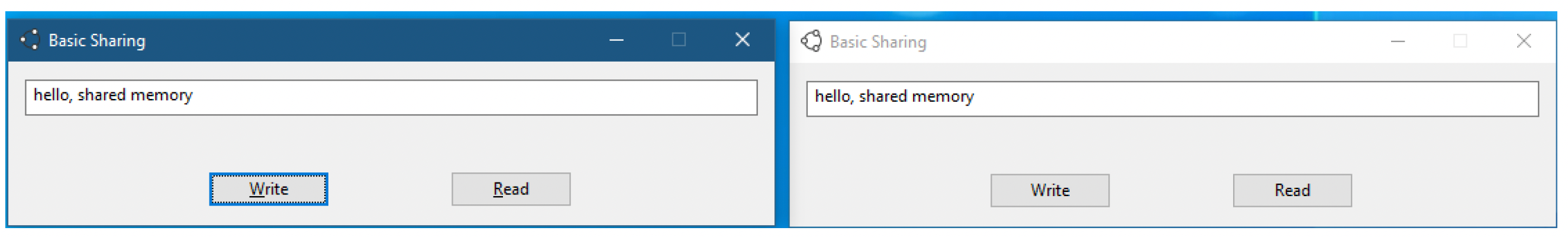The width and height of the screenshot is (1568, 237).
Task: Click empty gray area between Write and Read in inactive window
Action: 1170,191
